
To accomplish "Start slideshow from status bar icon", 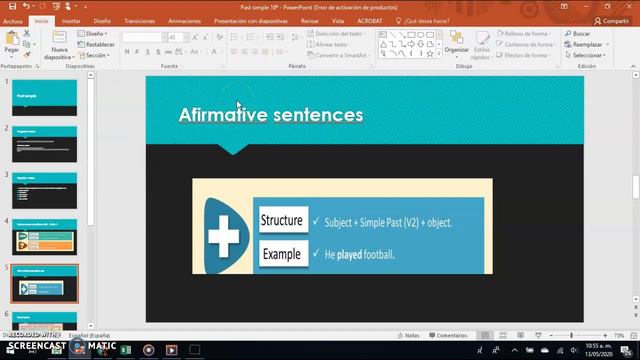I will (x=538, y=336).
